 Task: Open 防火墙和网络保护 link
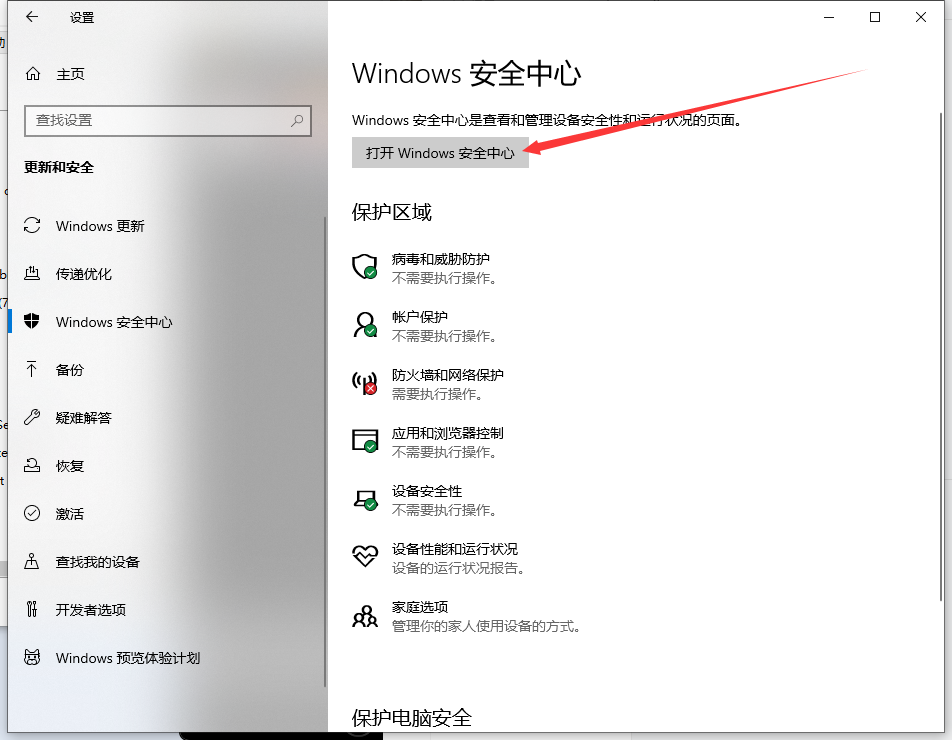[447, 375]
